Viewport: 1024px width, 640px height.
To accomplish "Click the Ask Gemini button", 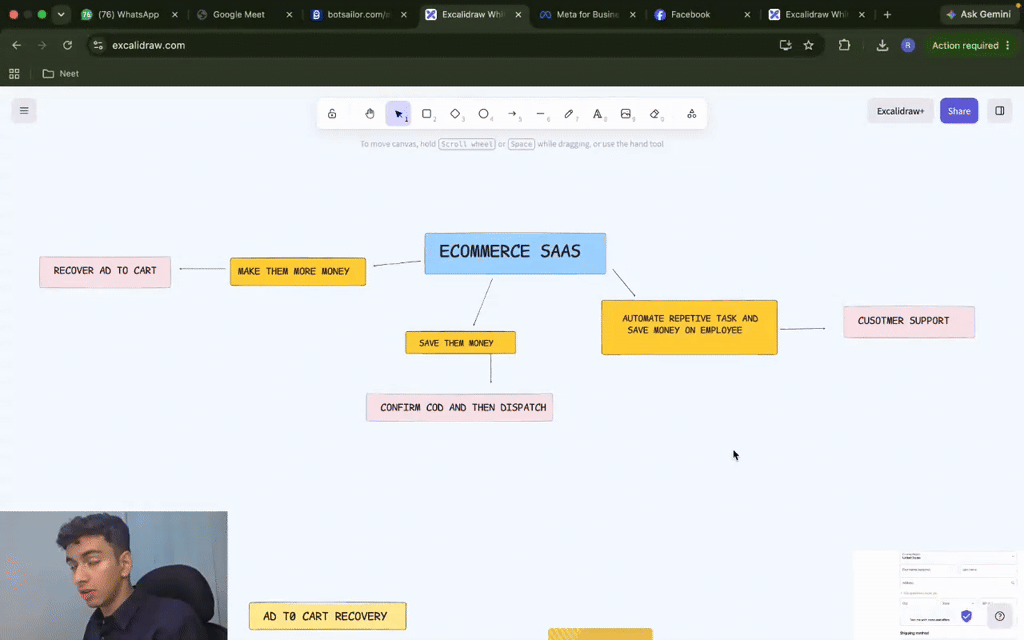I will click(x=978, y=14).
